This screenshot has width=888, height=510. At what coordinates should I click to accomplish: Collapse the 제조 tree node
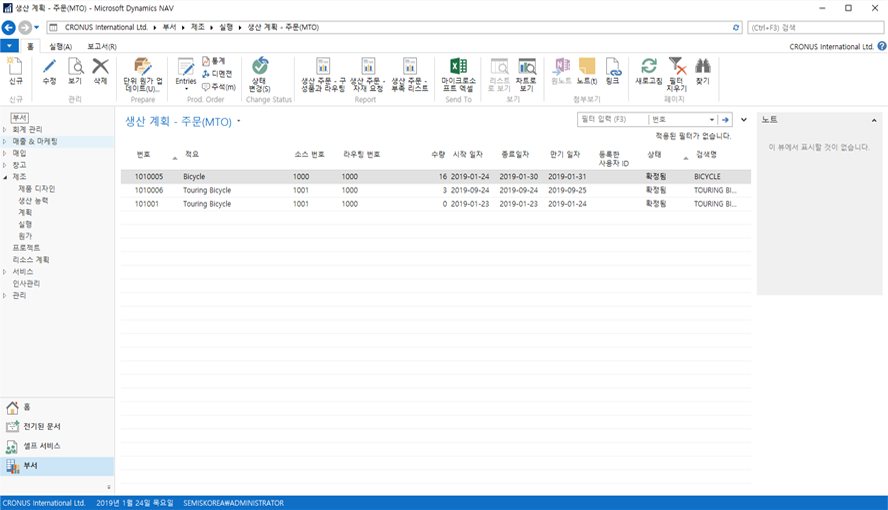(x=5, y=177)
